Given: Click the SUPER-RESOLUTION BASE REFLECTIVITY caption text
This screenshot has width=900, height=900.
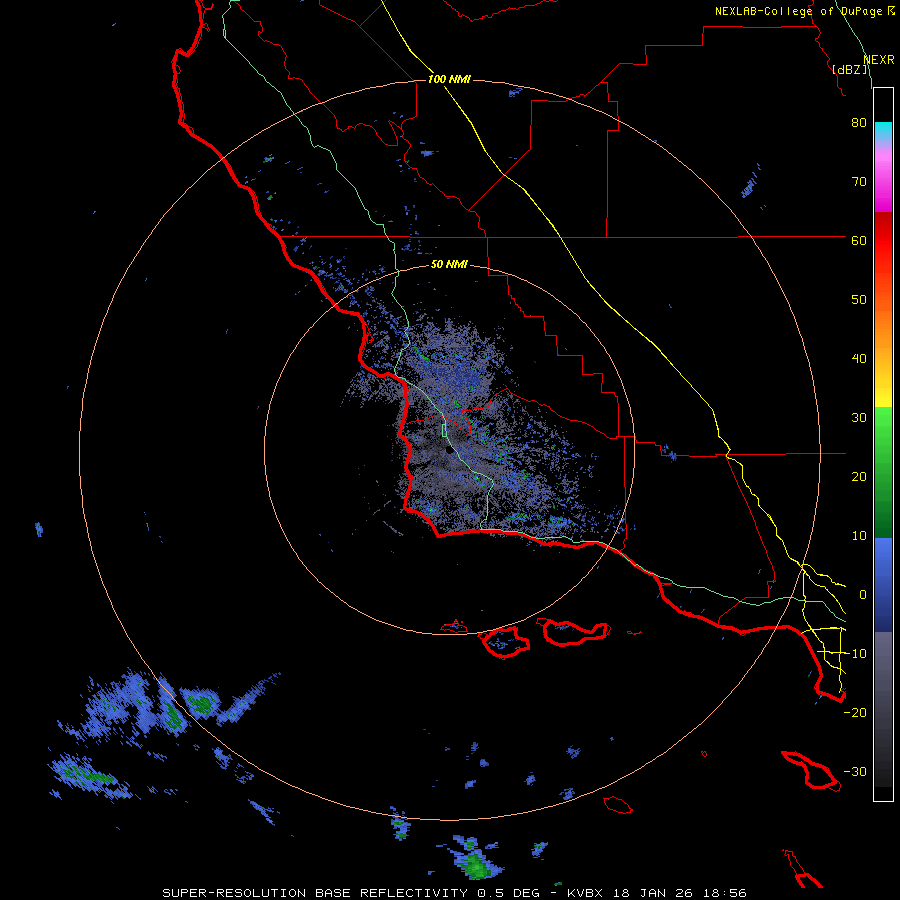Looking at the screenshot, I should [x=313, y=893].
